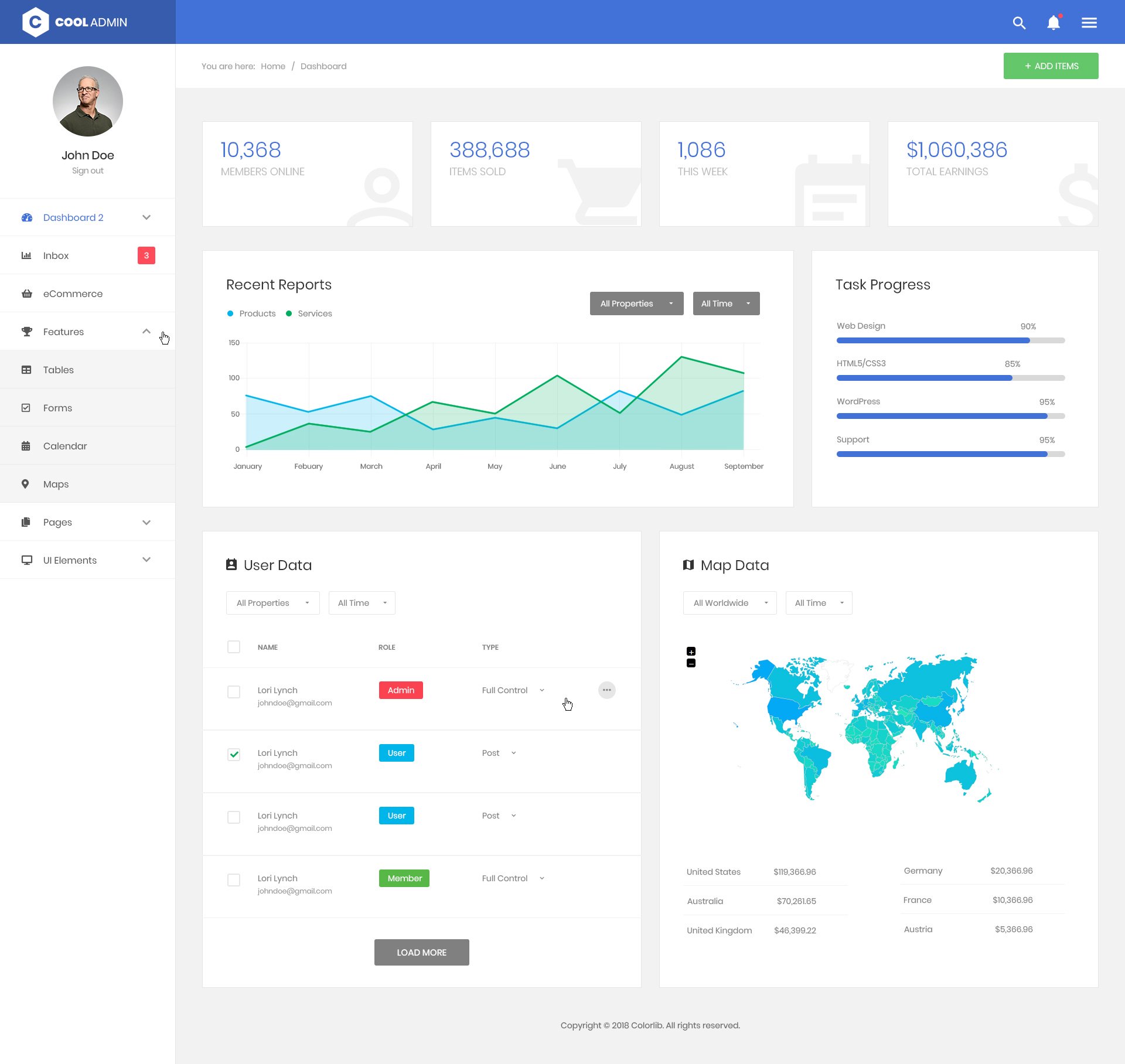The image size is (1125, 1064).
Task: Open three-dot options for Admin row
Action: coord(607,690)
